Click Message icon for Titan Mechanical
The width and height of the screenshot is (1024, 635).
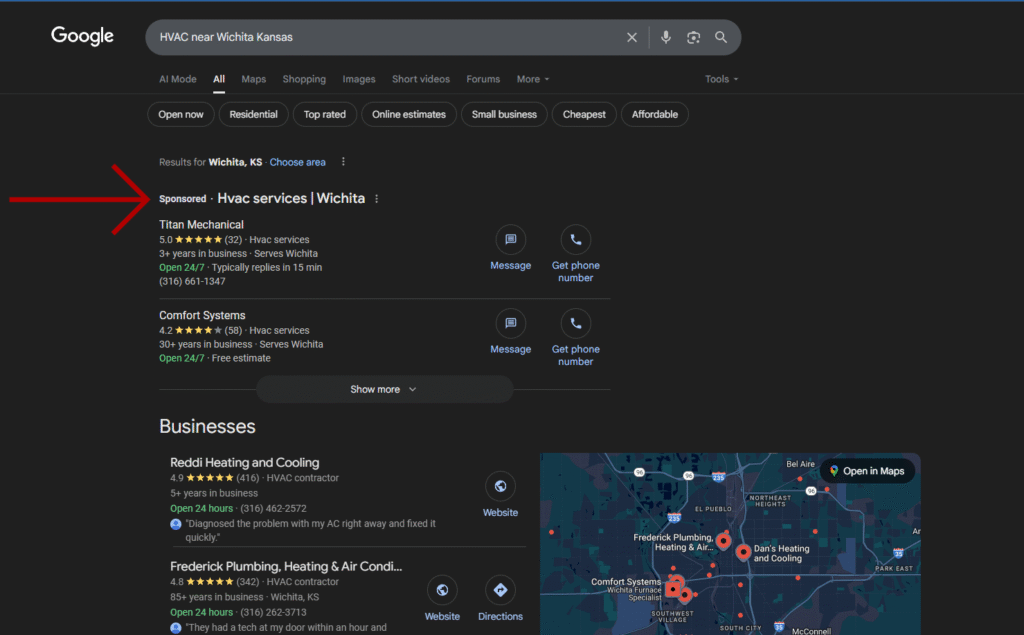click(x=511, y=240)
